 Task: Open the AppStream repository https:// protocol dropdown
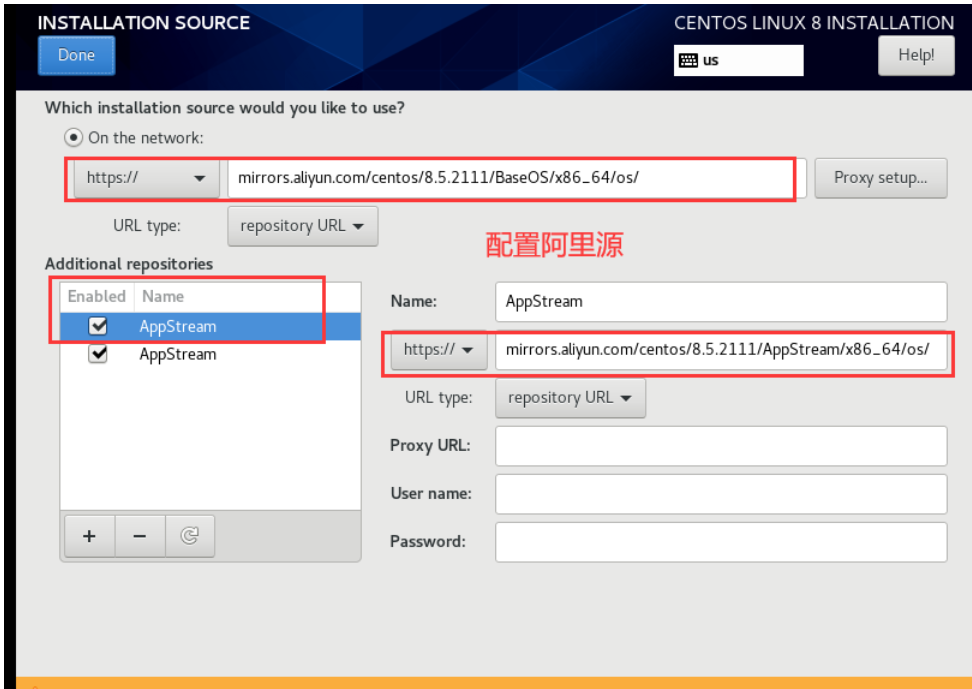[x=438, y=350]
